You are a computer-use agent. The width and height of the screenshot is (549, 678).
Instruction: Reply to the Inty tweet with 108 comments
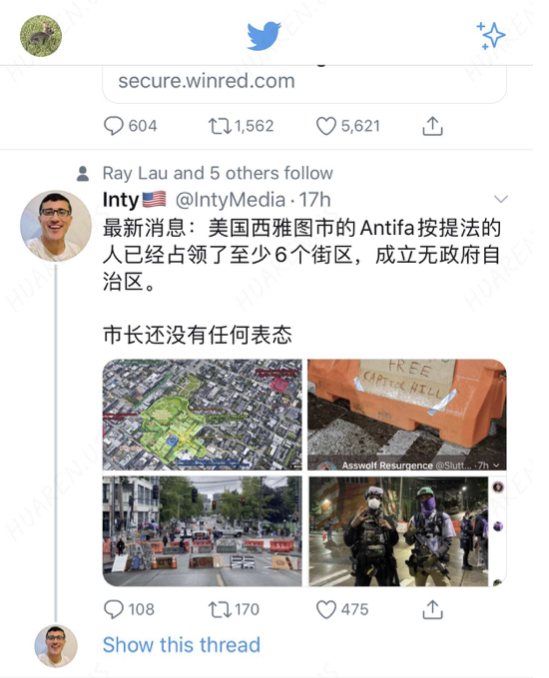[x=114, y=610]
